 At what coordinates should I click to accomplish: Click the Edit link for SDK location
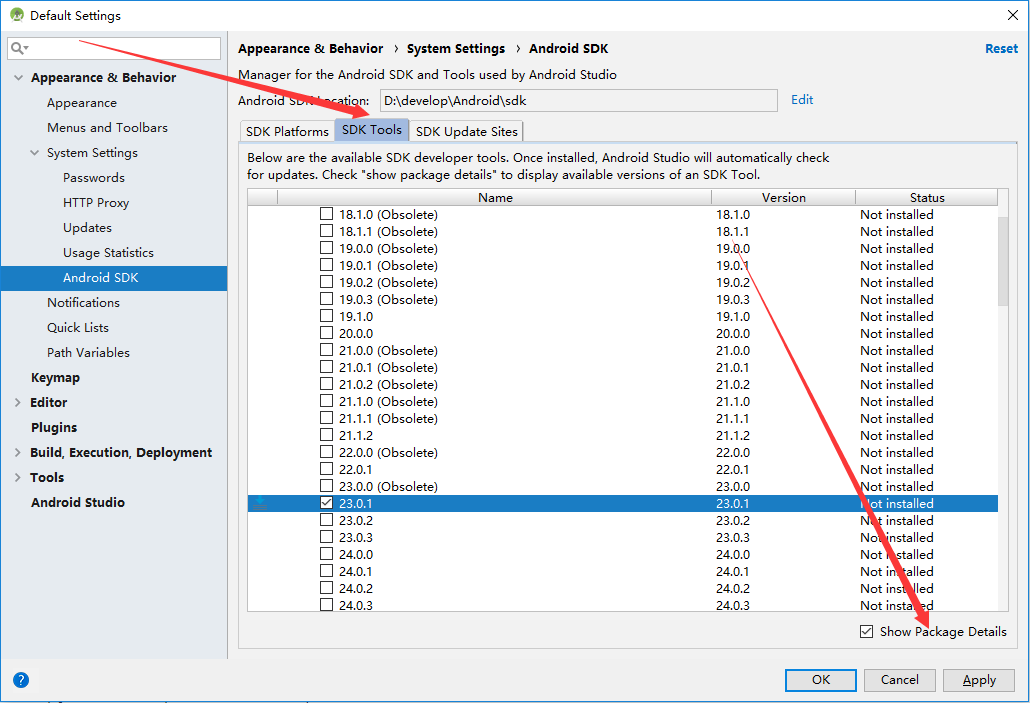click(x=802, y=100)
